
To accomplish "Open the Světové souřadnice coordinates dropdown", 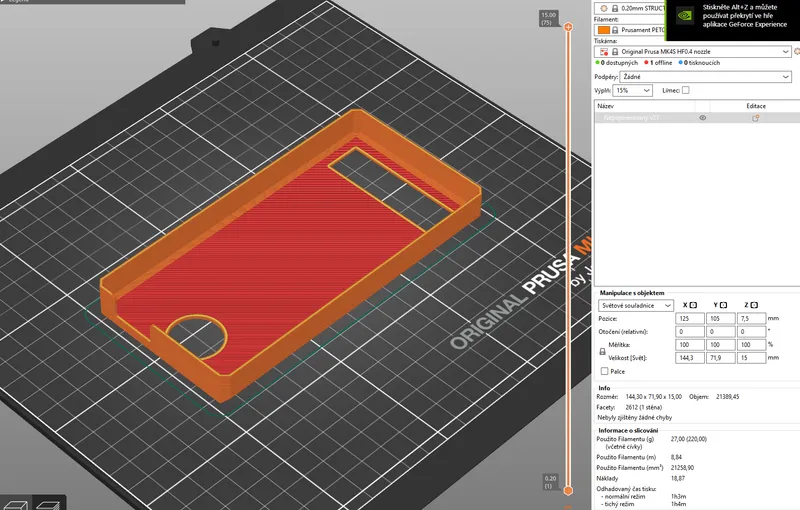I will click(636, 305).
